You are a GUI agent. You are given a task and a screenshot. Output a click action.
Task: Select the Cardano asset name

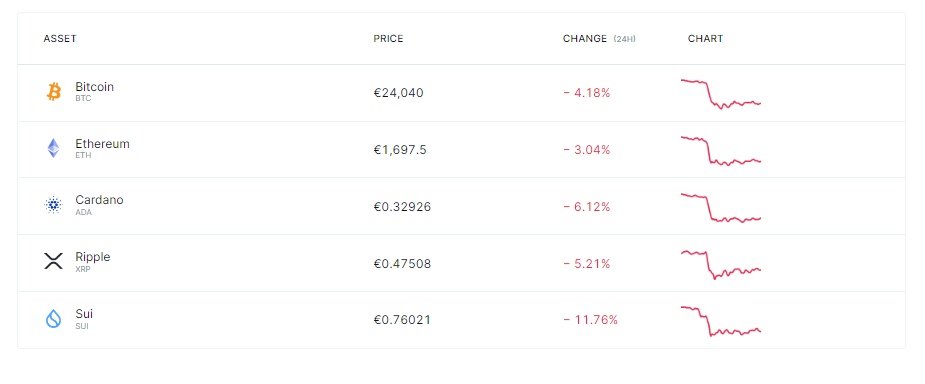99,200
